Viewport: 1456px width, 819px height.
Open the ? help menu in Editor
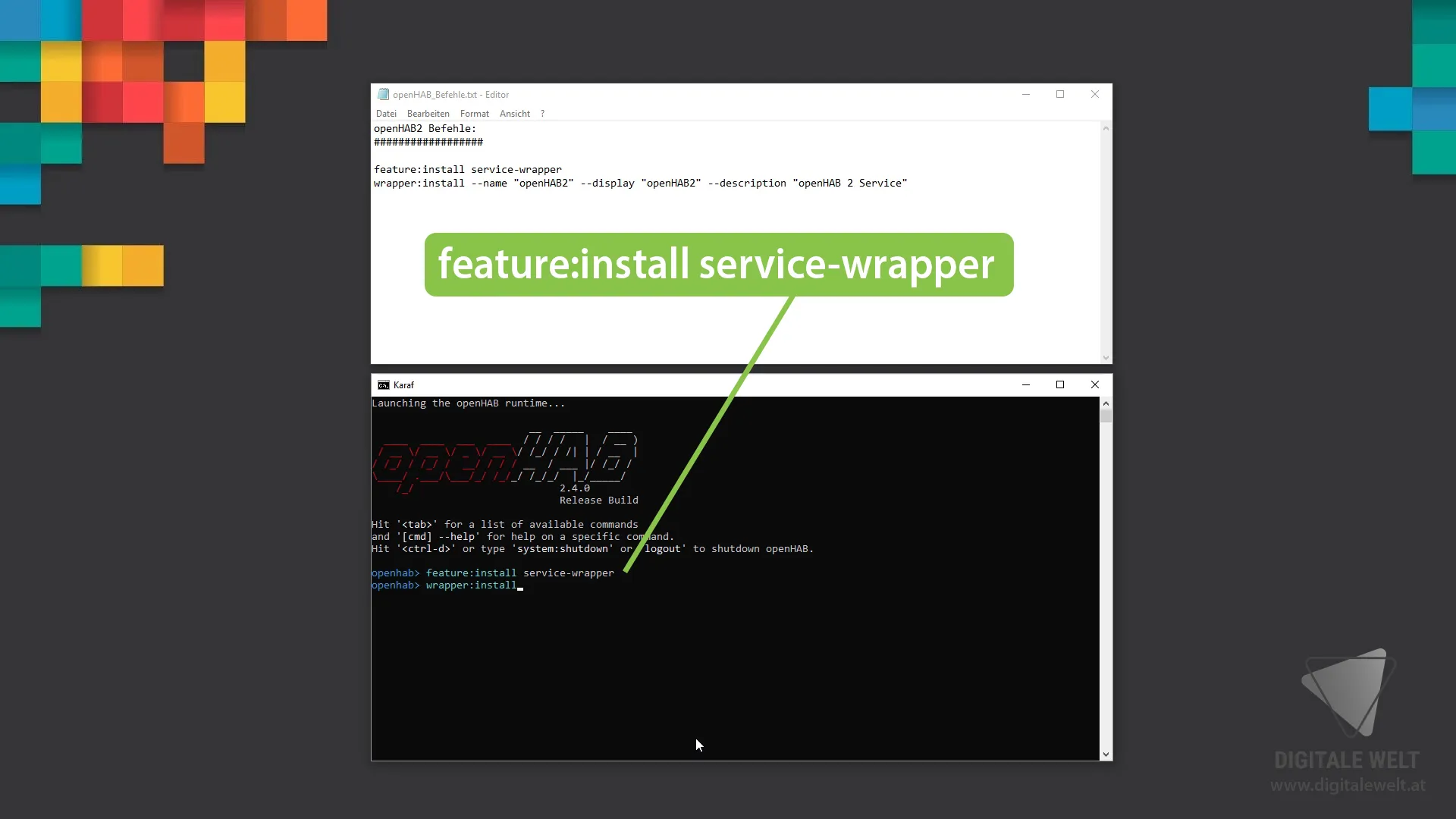pyautogui.click(x=542, y=114)
